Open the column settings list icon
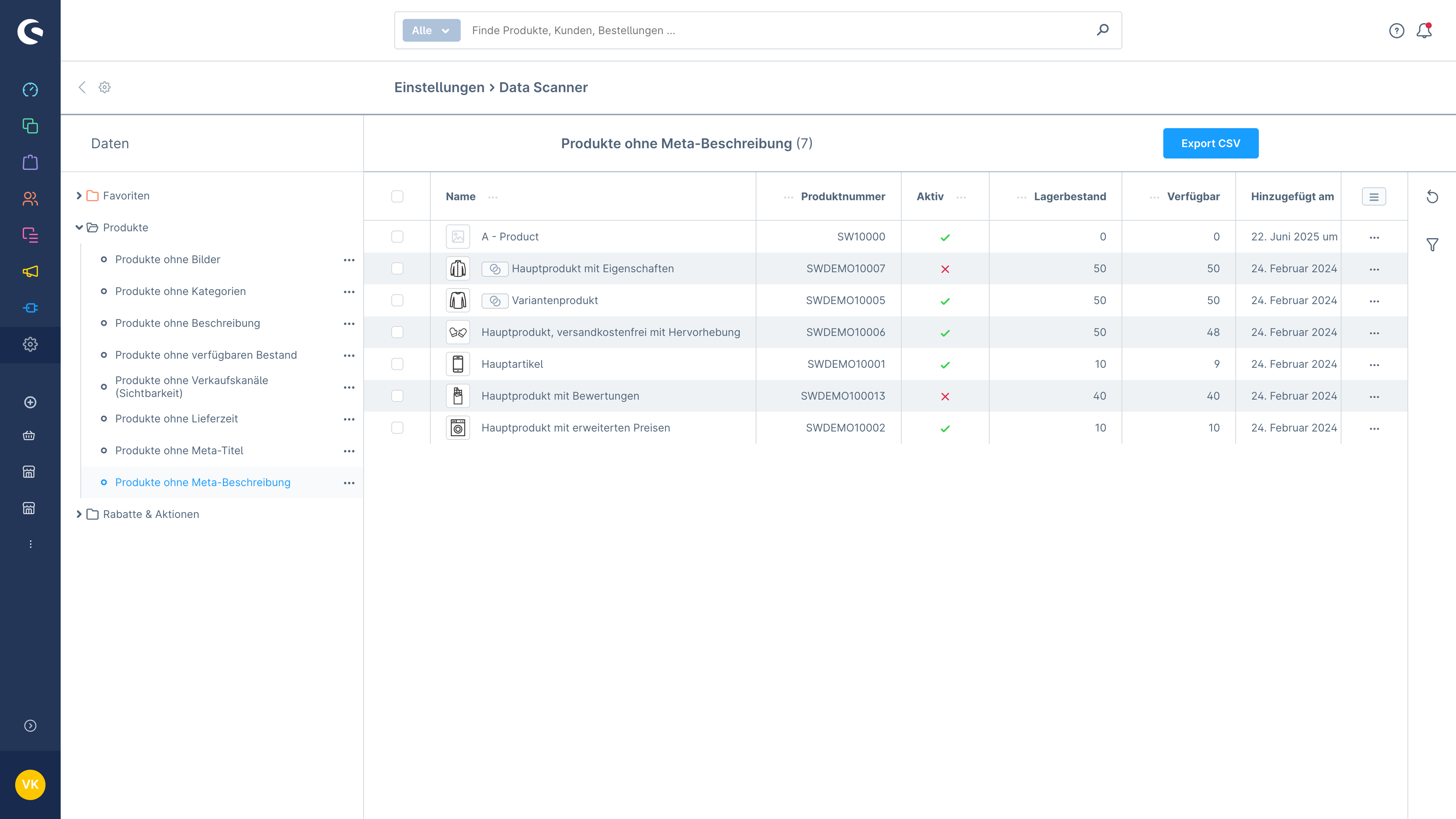1456x819 pixels. pyautogui.click(x=1373, y=197)
